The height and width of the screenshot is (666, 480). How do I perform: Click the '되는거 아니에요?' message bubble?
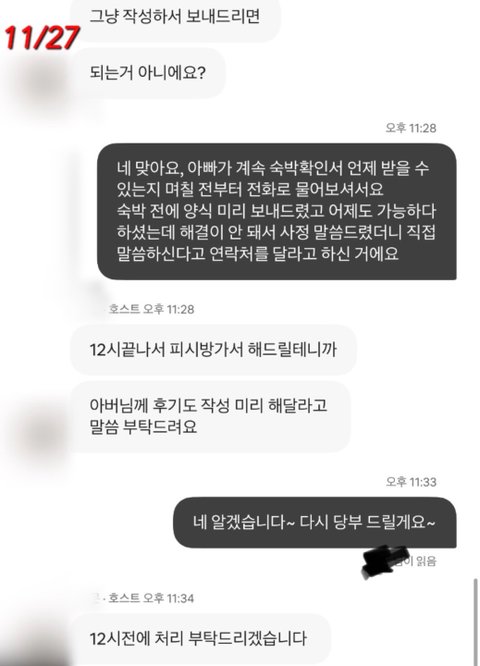[148, 73]
